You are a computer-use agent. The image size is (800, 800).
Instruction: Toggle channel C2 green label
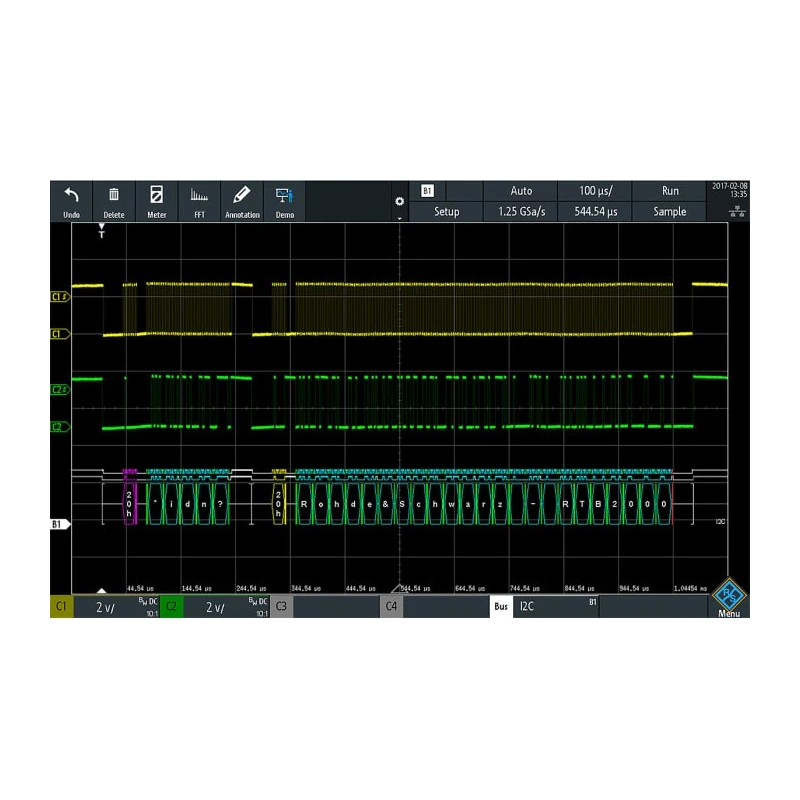click(171, 606)
